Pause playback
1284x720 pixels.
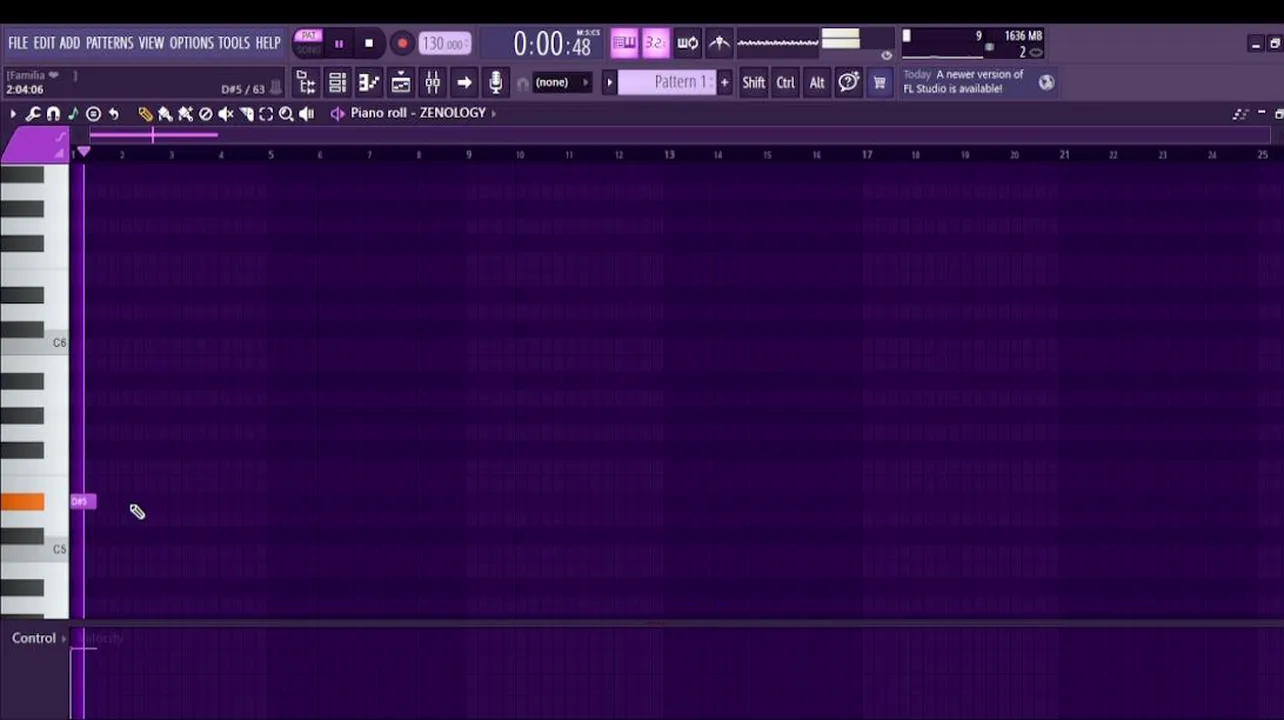(x=338, y=44)
